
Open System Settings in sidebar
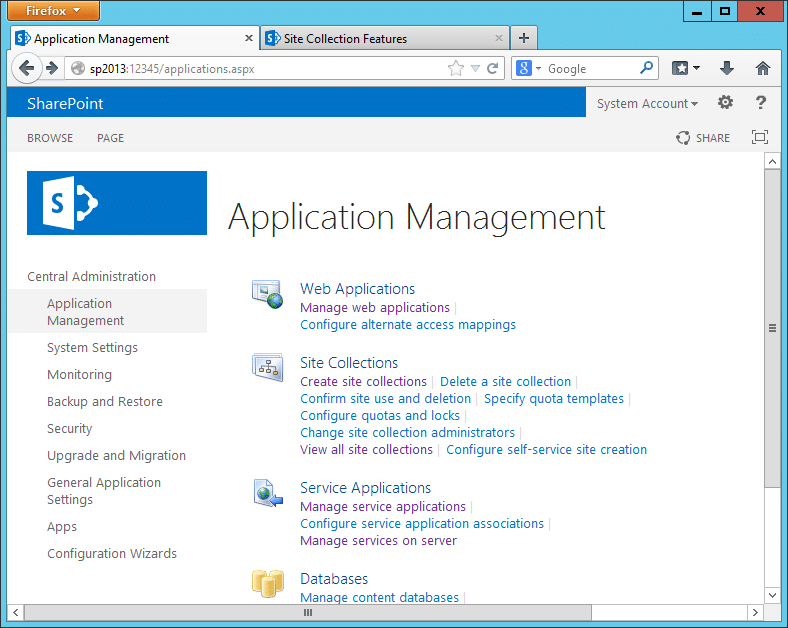click(92, 348)
